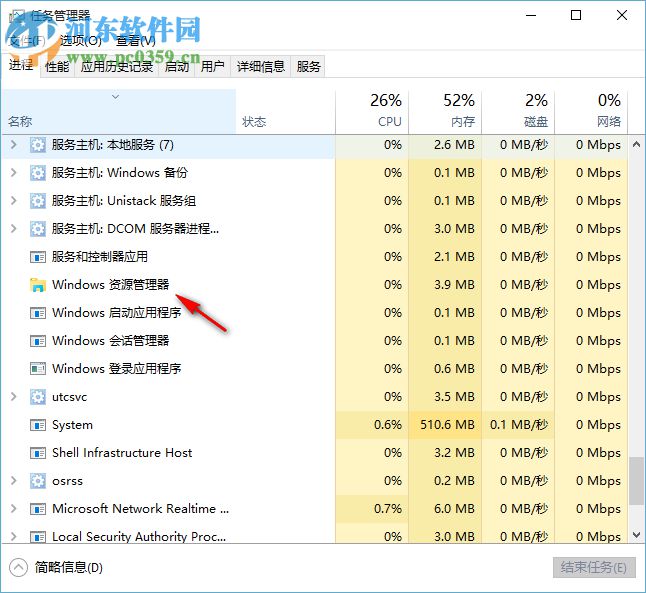Sort by the 状态 column header
The height and width of the screenshot is (593, 646).
(x=286, y=112)
